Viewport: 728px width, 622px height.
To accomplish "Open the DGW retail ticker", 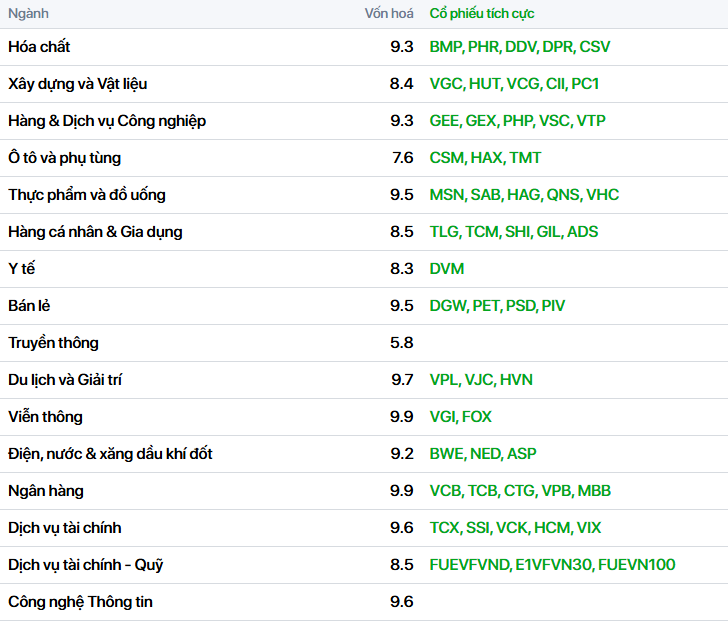I will coord(447,306).
